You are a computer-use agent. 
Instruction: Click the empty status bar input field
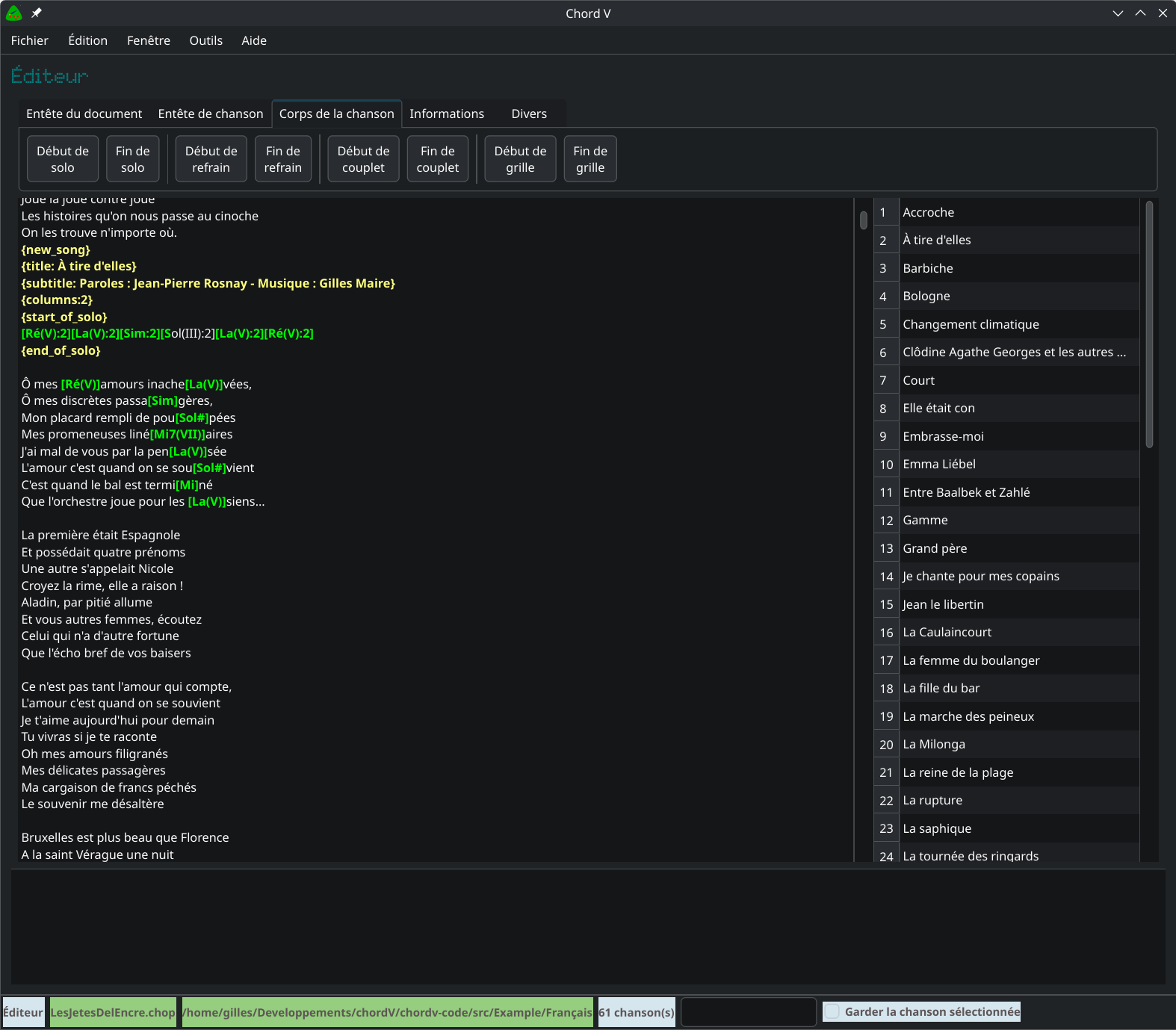tap(749, 1012)
